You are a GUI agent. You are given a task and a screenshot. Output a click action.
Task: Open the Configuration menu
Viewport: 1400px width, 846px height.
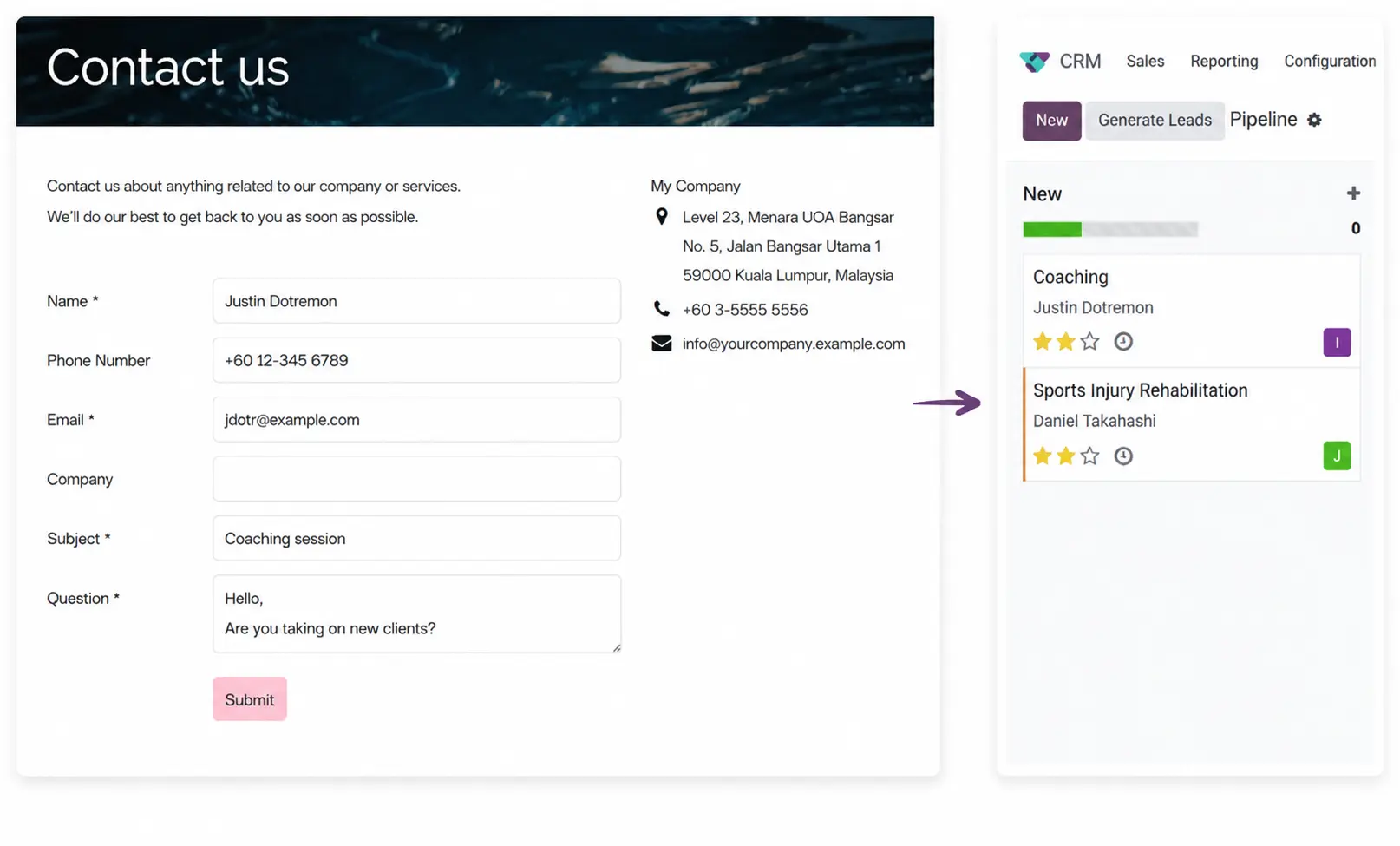[x=1330, y=62]
